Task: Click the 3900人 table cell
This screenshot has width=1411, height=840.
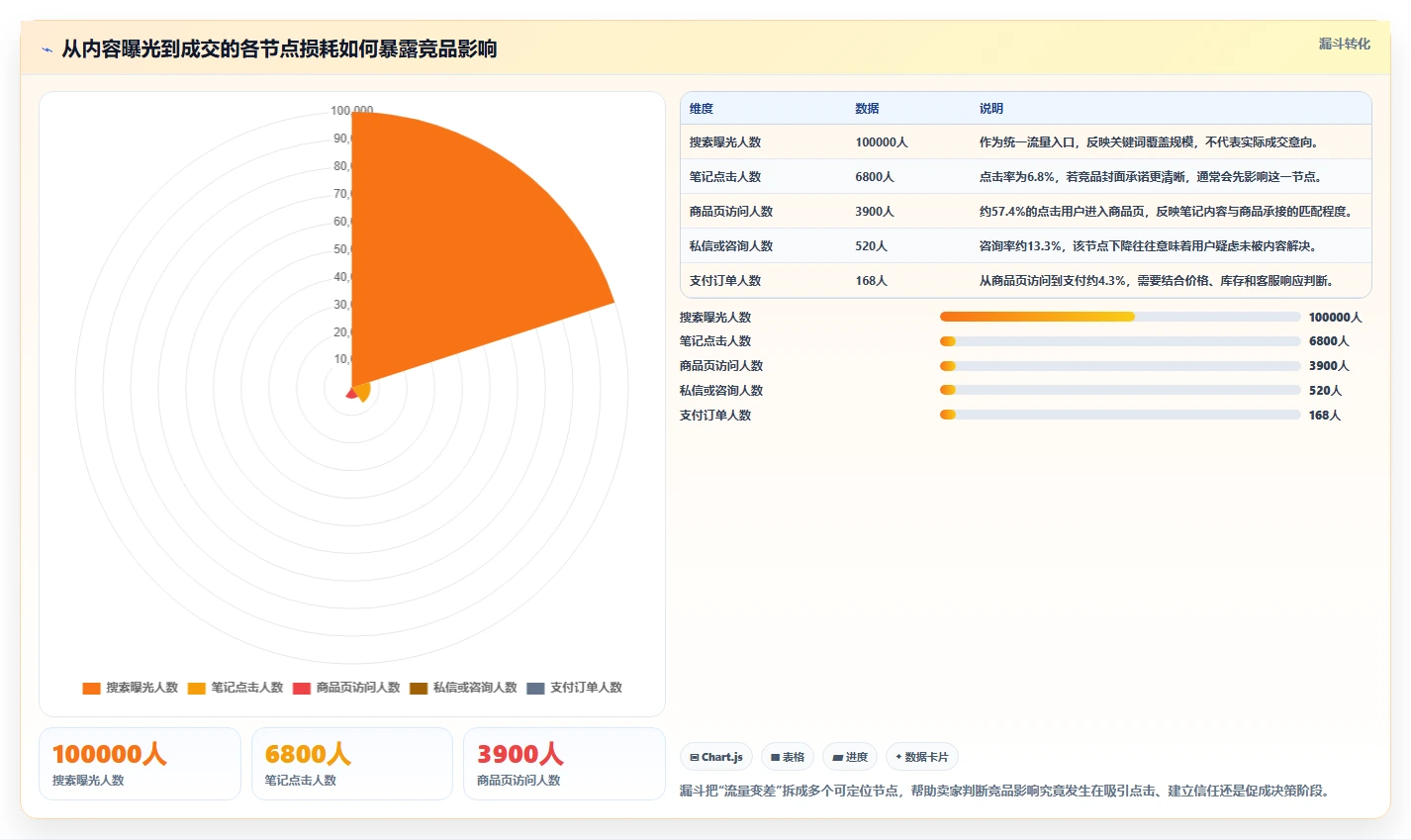Action: 875,212
